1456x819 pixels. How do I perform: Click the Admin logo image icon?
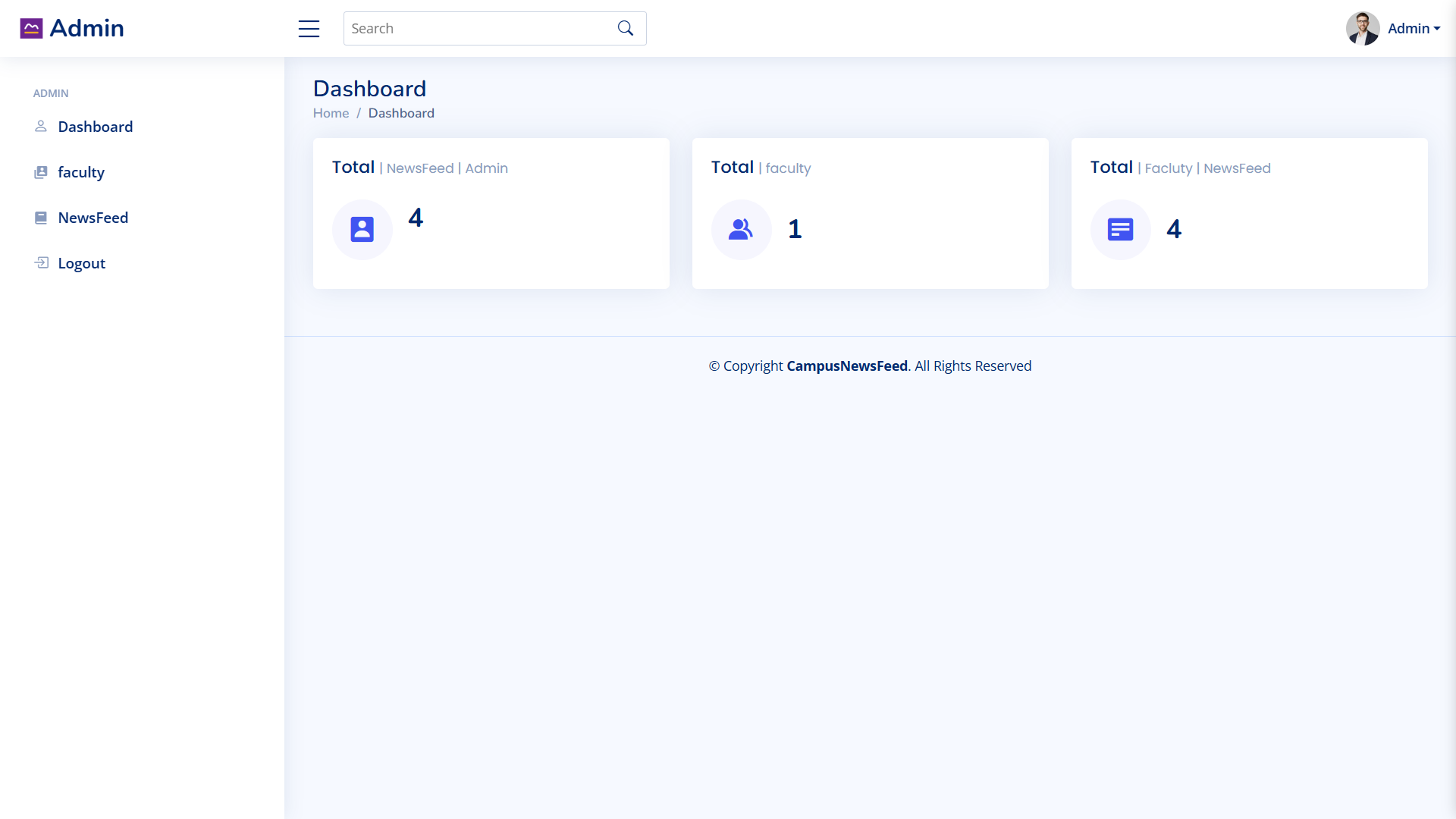31,27
